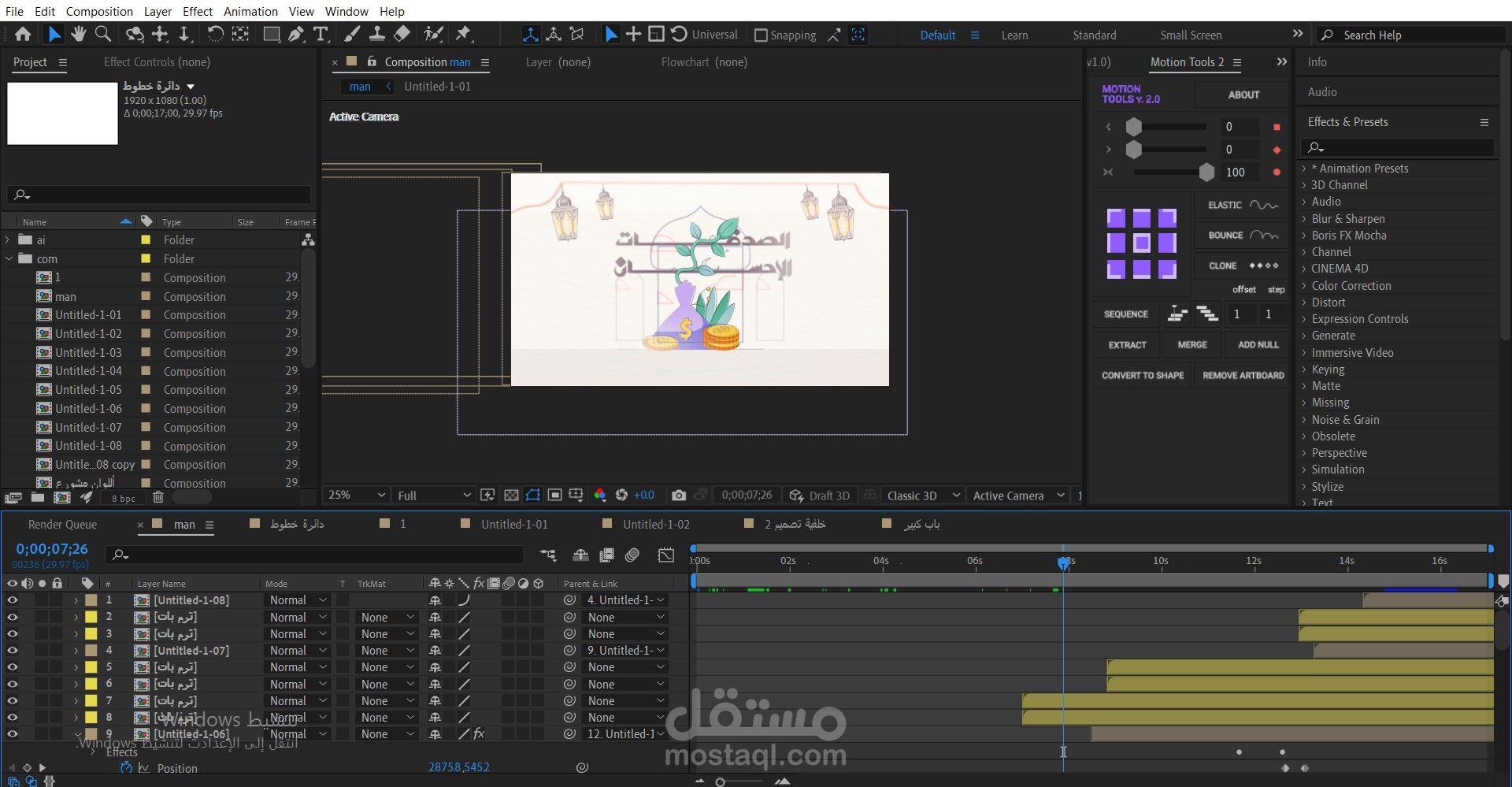Viewport: 1512px width, 787px height.
Task: Toggle visibility of layer 6
Action: (x=12, y=684)
